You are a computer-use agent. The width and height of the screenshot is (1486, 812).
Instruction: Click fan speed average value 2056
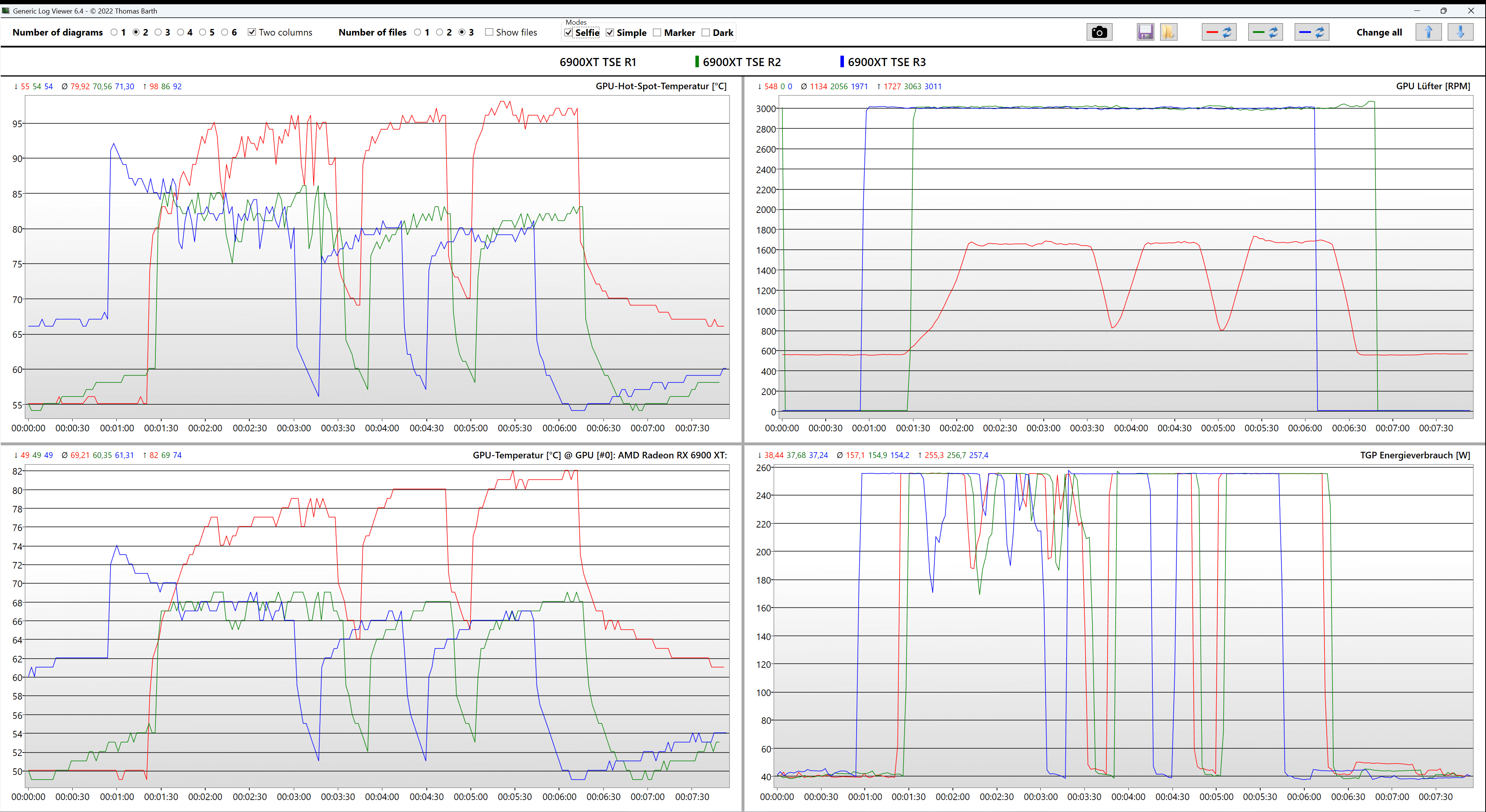click(839, 87)
